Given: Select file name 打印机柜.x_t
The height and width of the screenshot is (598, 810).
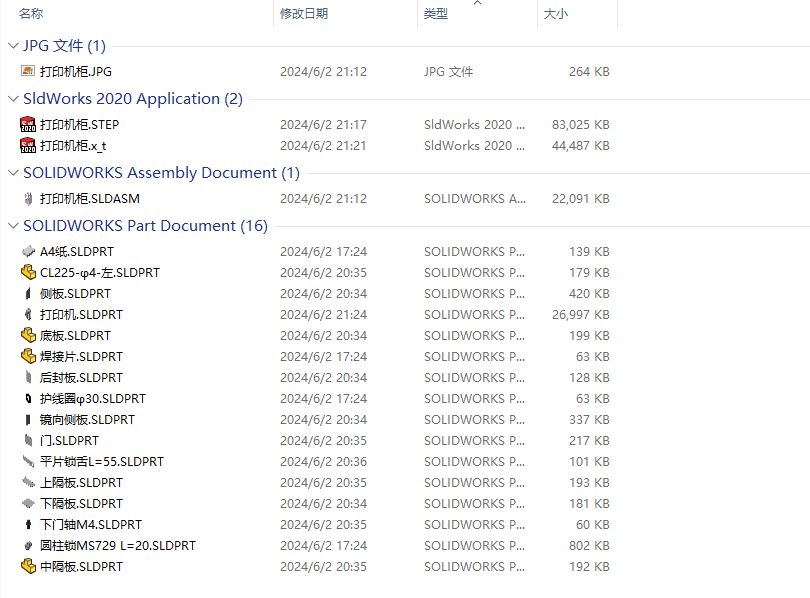Looking at the screenshot, I should pos(73,146).
